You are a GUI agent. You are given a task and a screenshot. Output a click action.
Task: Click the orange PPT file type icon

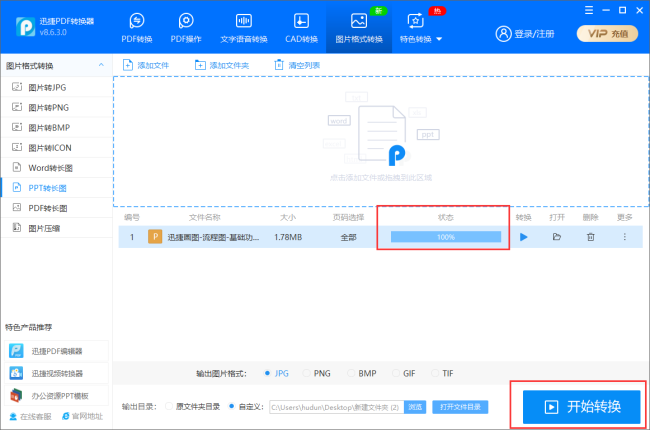click(155, 237)
